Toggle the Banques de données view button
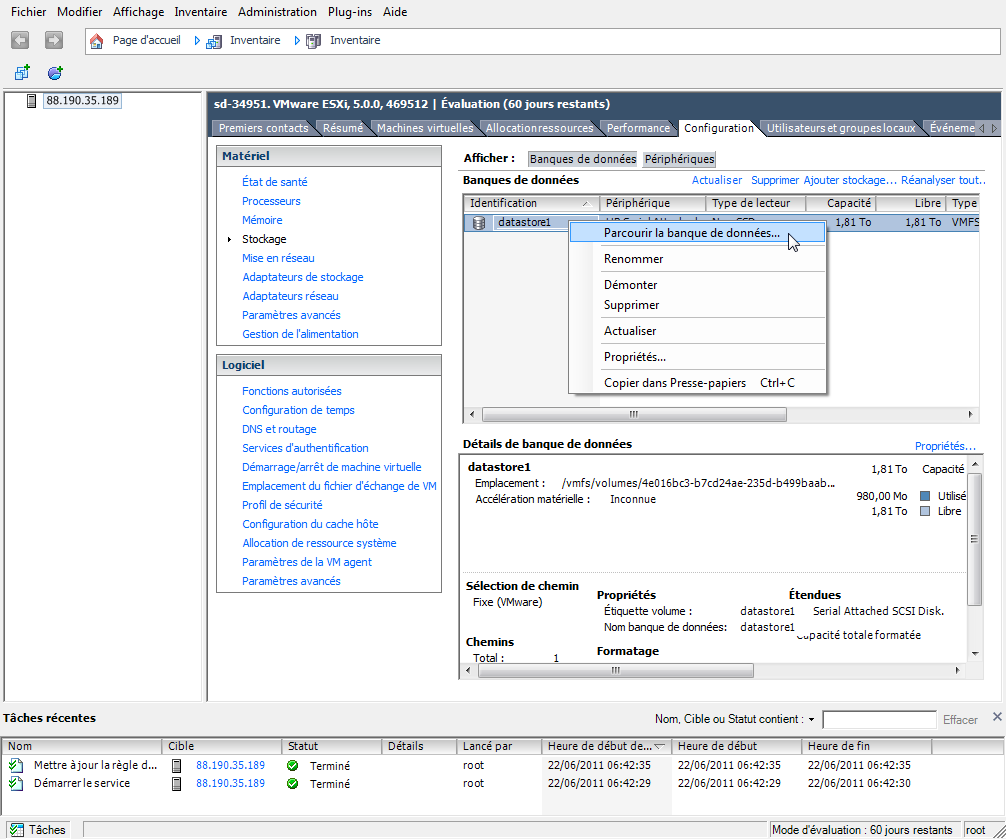The image size is (1006, 839). pos(583,159)
